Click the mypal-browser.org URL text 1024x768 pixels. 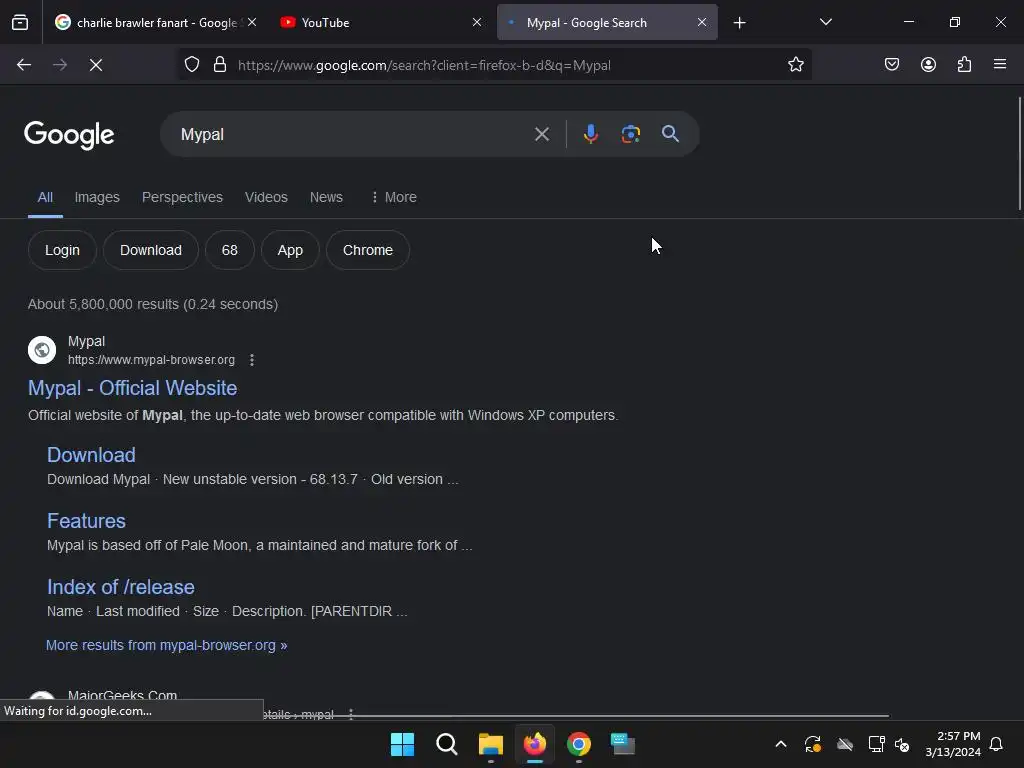[152, 360]
